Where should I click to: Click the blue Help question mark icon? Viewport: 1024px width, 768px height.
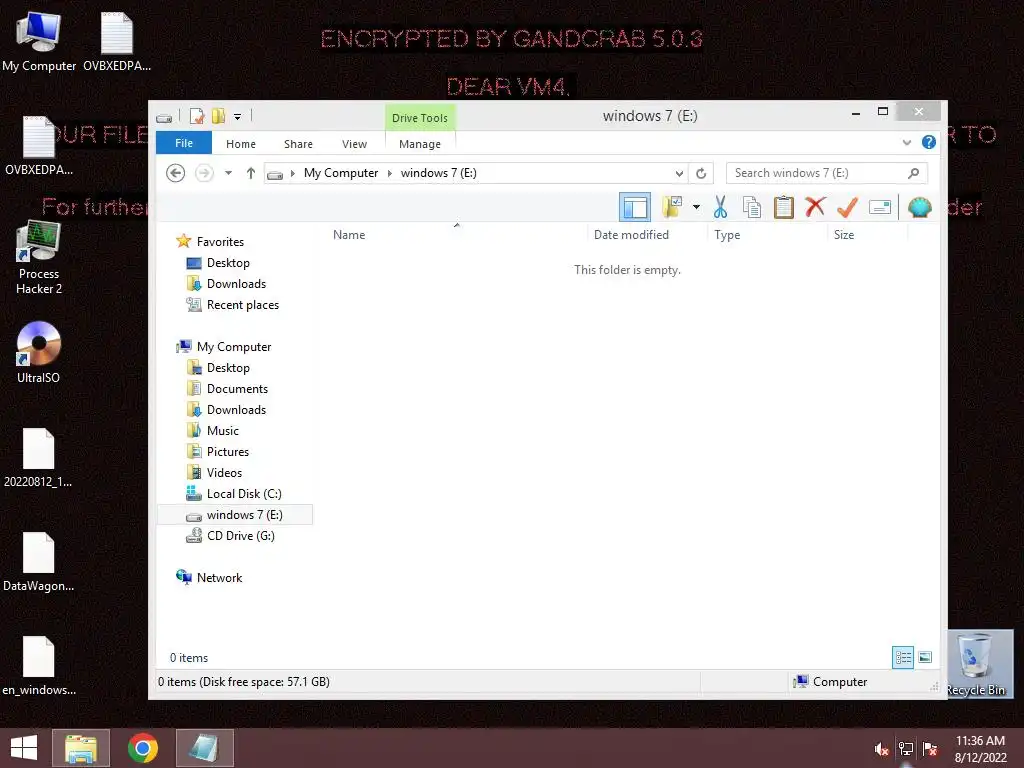929,142
